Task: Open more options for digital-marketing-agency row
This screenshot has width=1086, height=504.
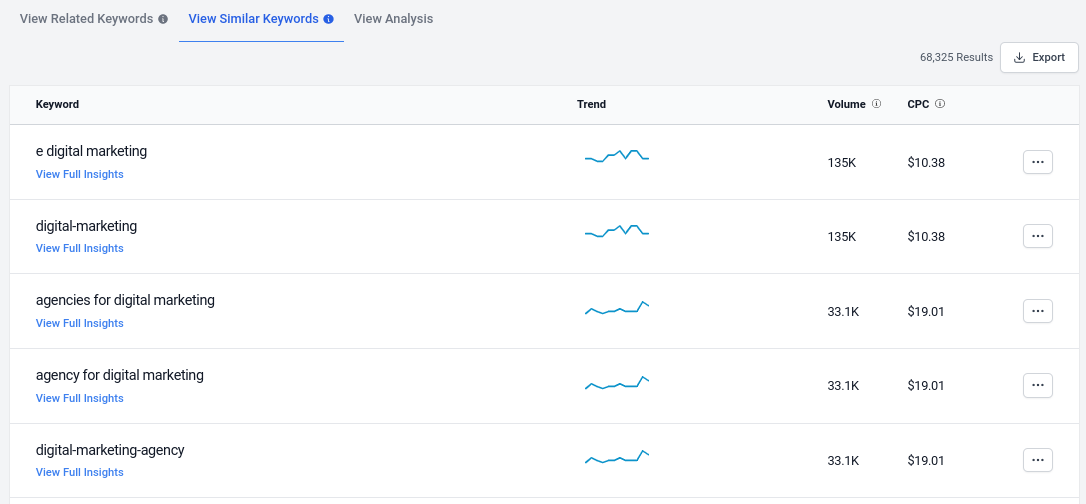Action: 1038,460
